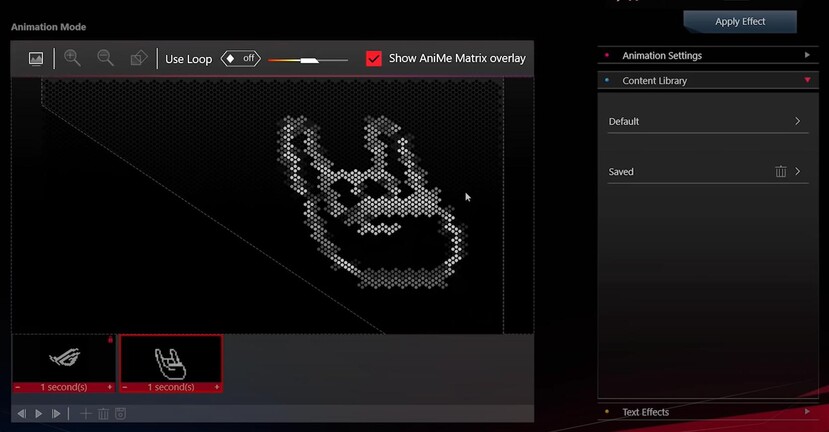Zoom in on the matrix canvas
829x432 pixels.
72,58
